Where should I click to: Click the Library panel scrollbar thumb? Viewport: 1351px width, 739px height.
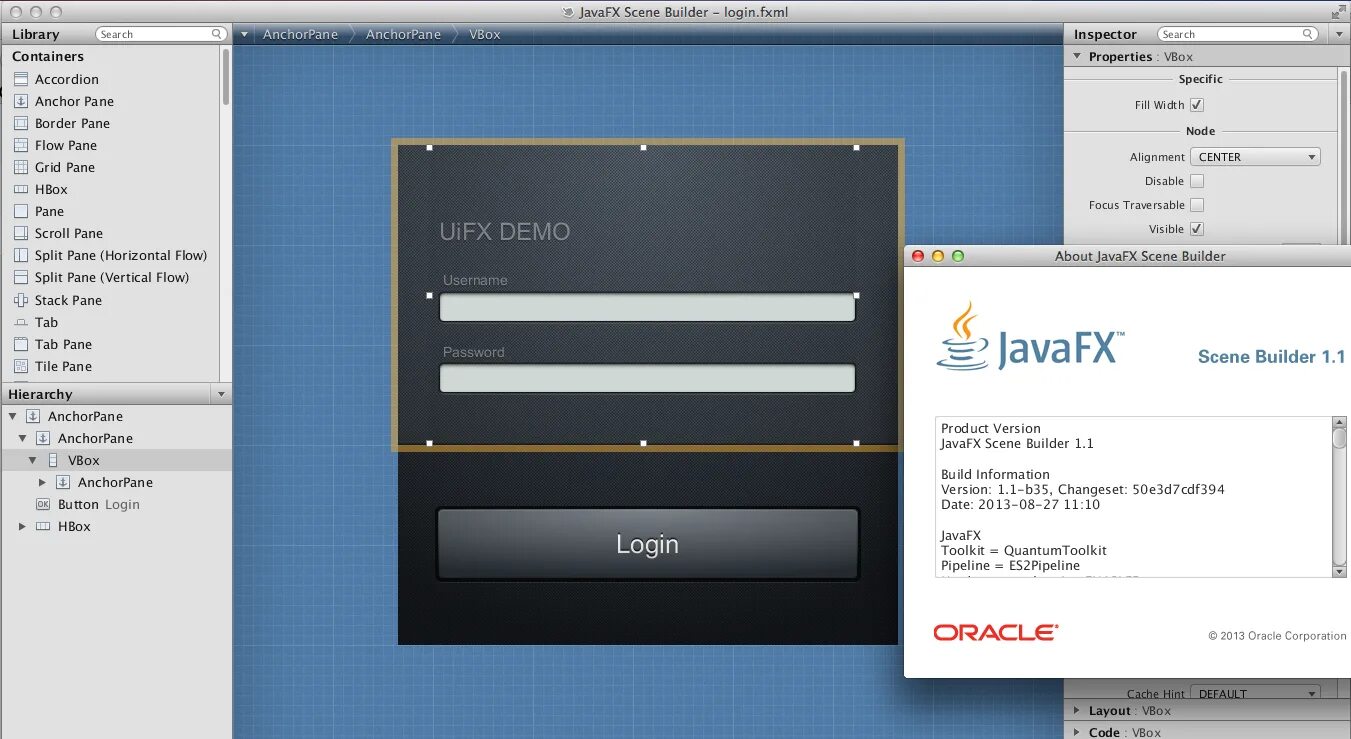click(x=226, y=76)
